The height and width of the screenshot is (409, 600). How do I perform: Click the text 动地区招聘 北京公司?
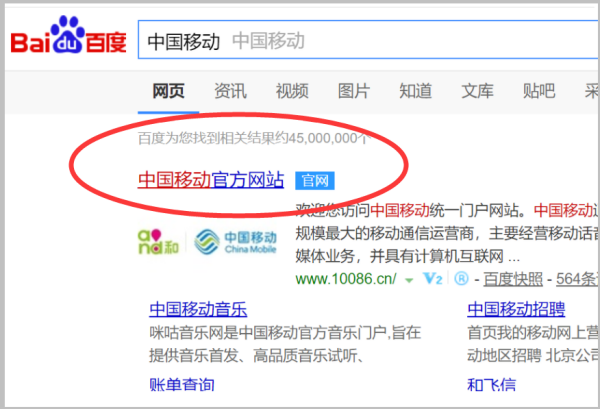coord(532,355)
